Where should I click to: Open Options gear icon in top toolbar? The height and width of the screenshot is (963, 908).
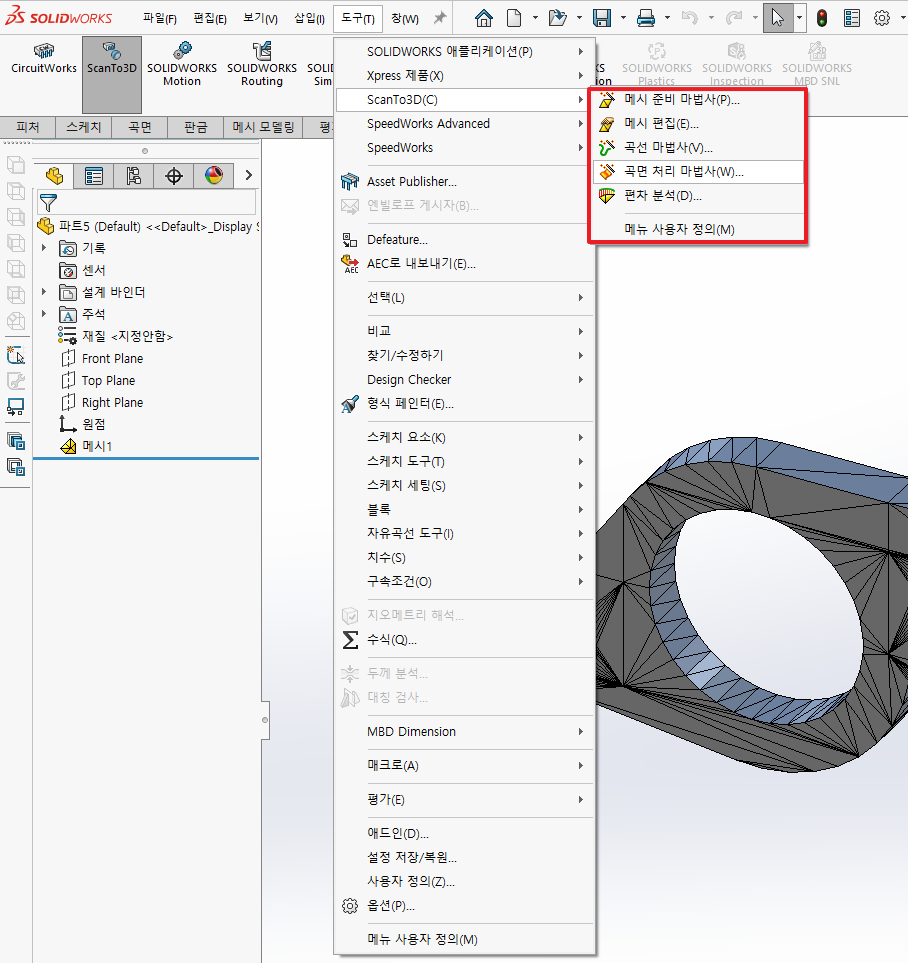(882, 18)
